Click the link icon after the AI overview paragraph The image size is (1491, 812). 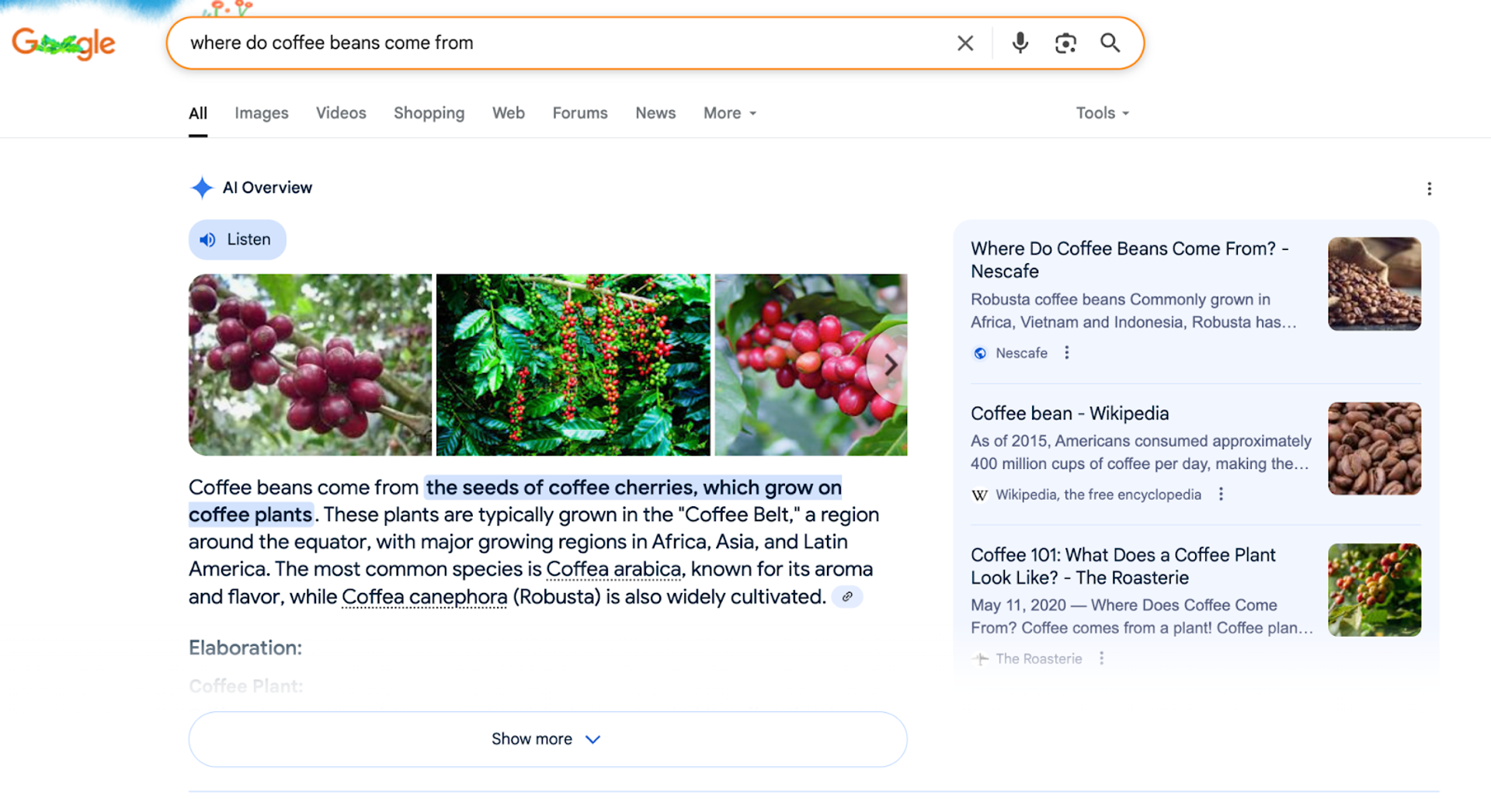tap(847, 597)
